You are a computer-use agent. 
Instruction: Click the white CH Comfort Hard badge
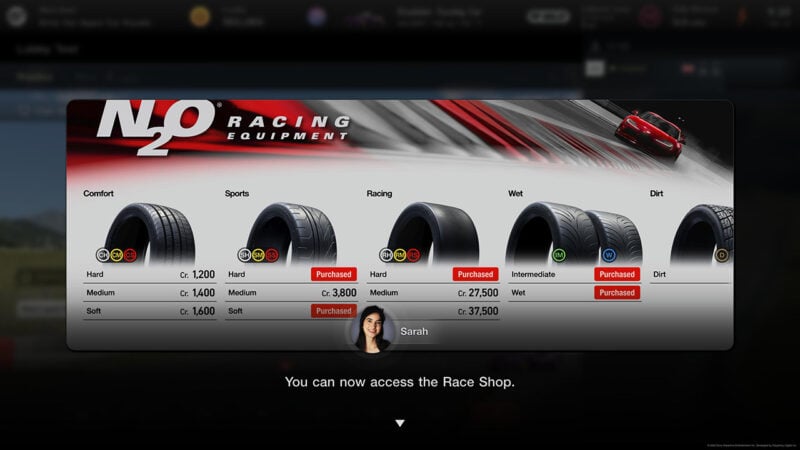click(x=103, y=255)
